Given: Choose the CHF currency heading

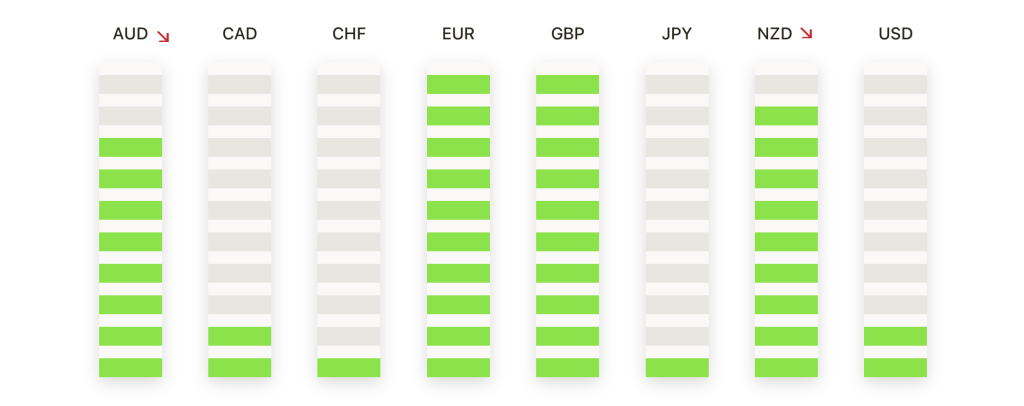Looking at the screenshot, I should pos(349,35).
